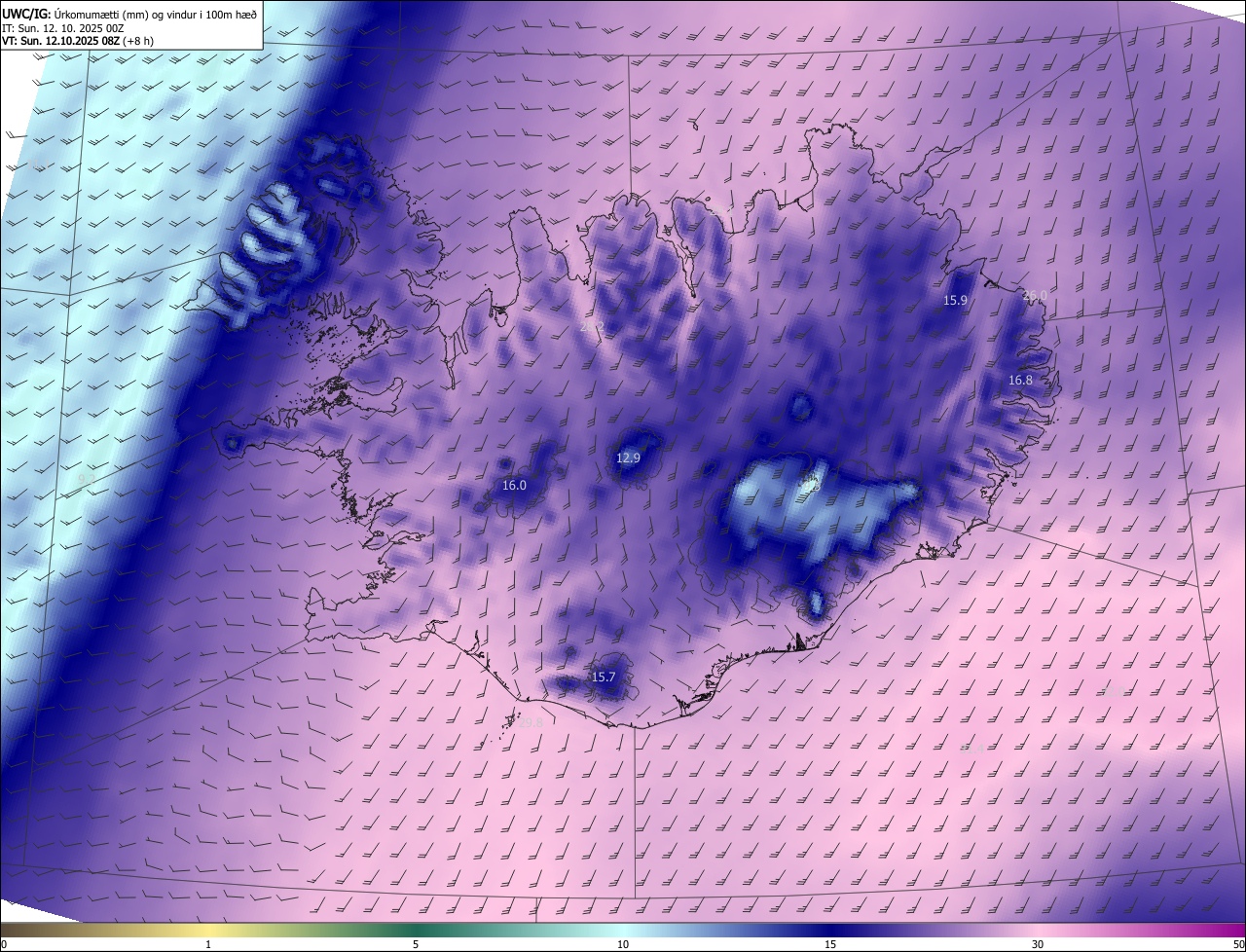Click the colorbar tick label 50
The image size is (1246, 952).
click(x=1238, y=944)
